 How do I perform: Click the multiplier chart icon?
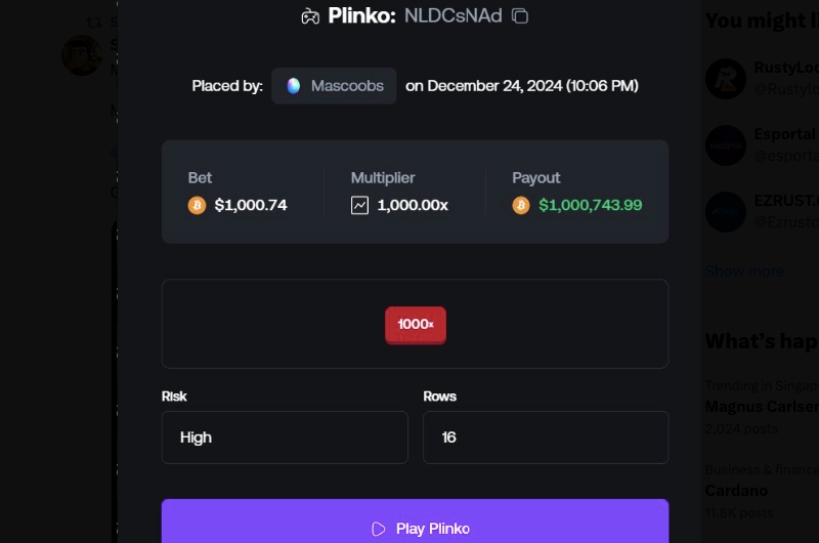click(x=360, y=205)
